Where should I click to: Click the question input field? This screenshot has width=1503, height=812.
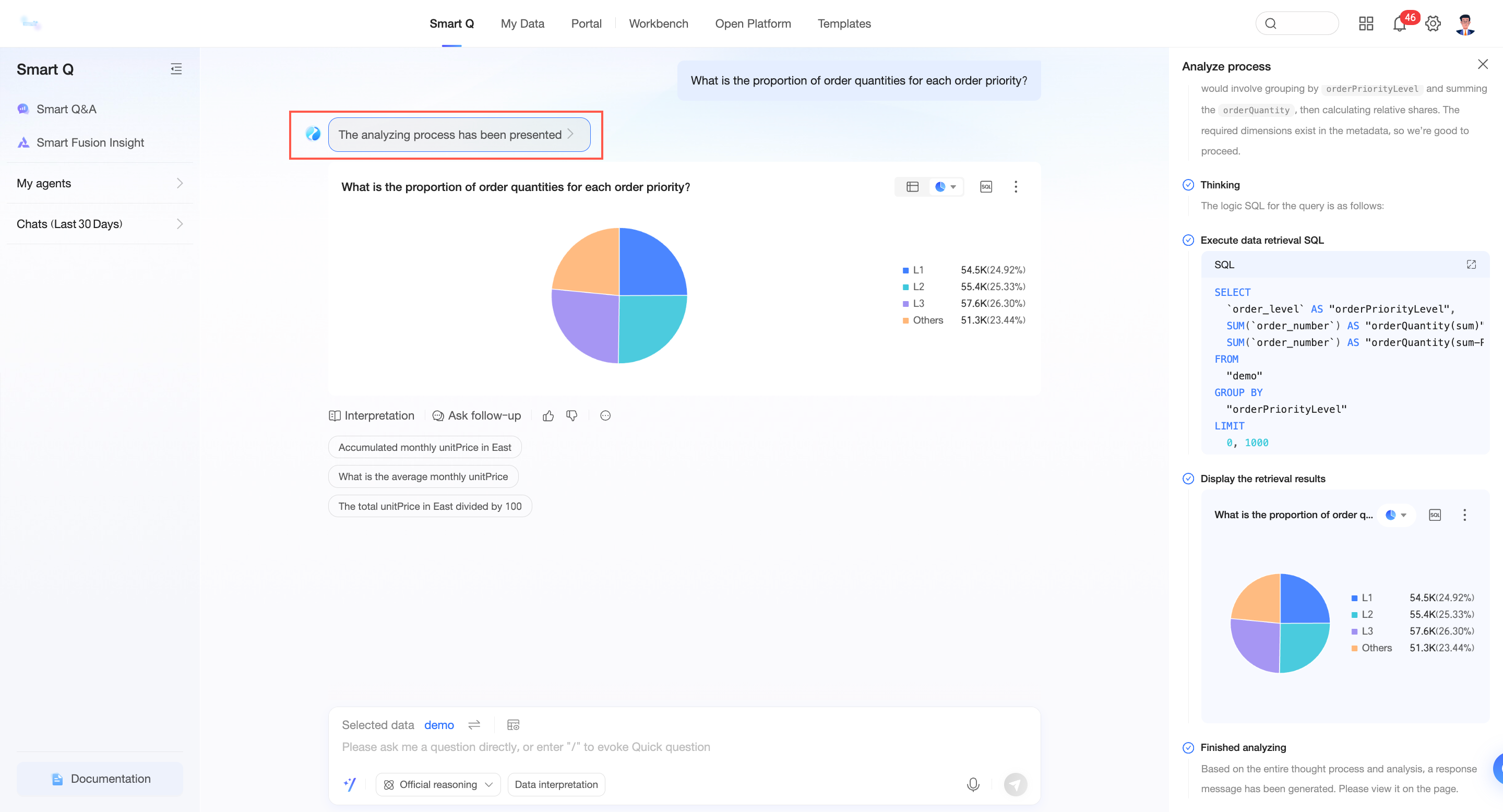point(642,747)
